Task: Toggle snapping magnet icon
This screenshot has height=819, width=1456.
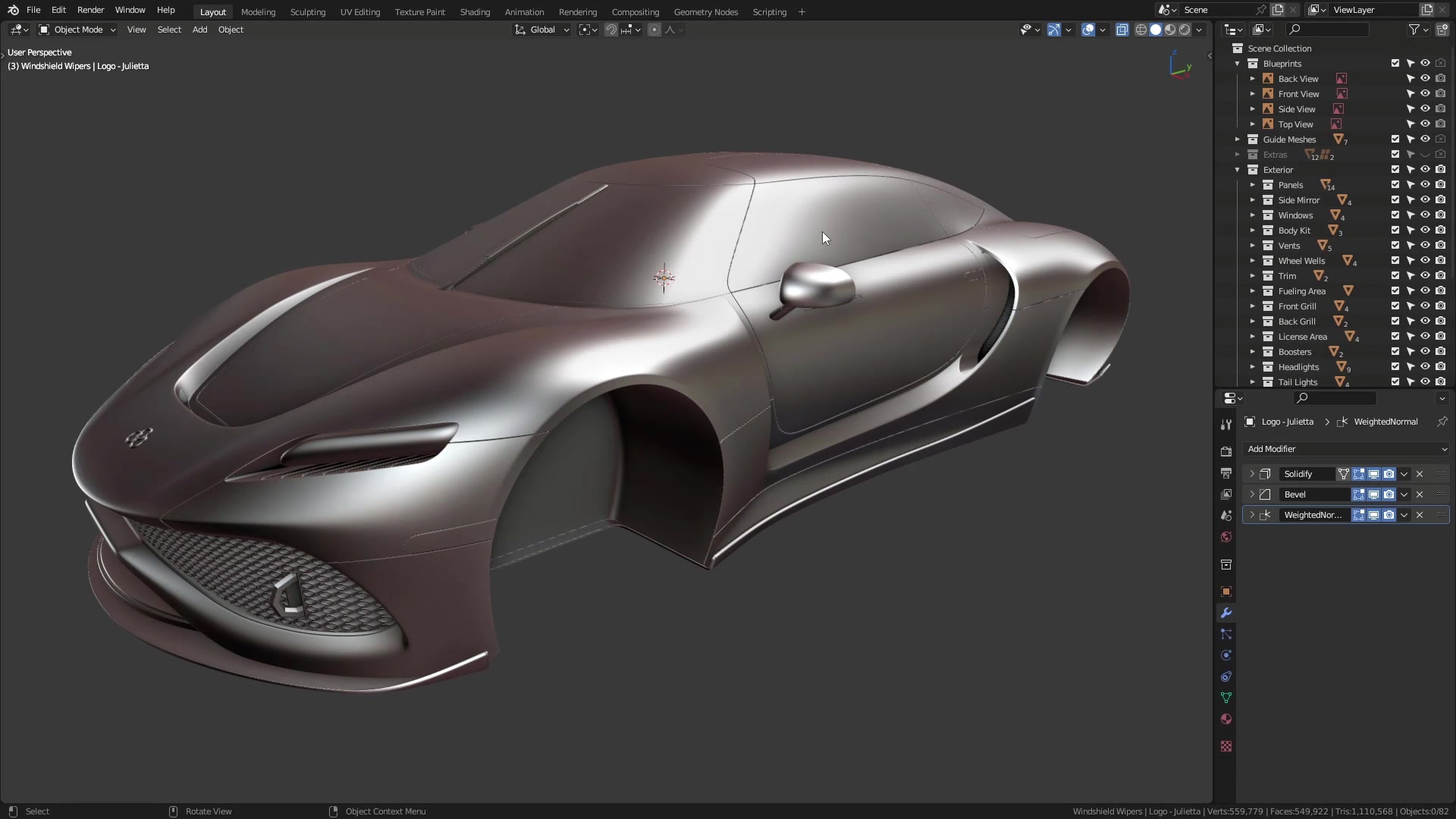Action: (x=610, y=30)
